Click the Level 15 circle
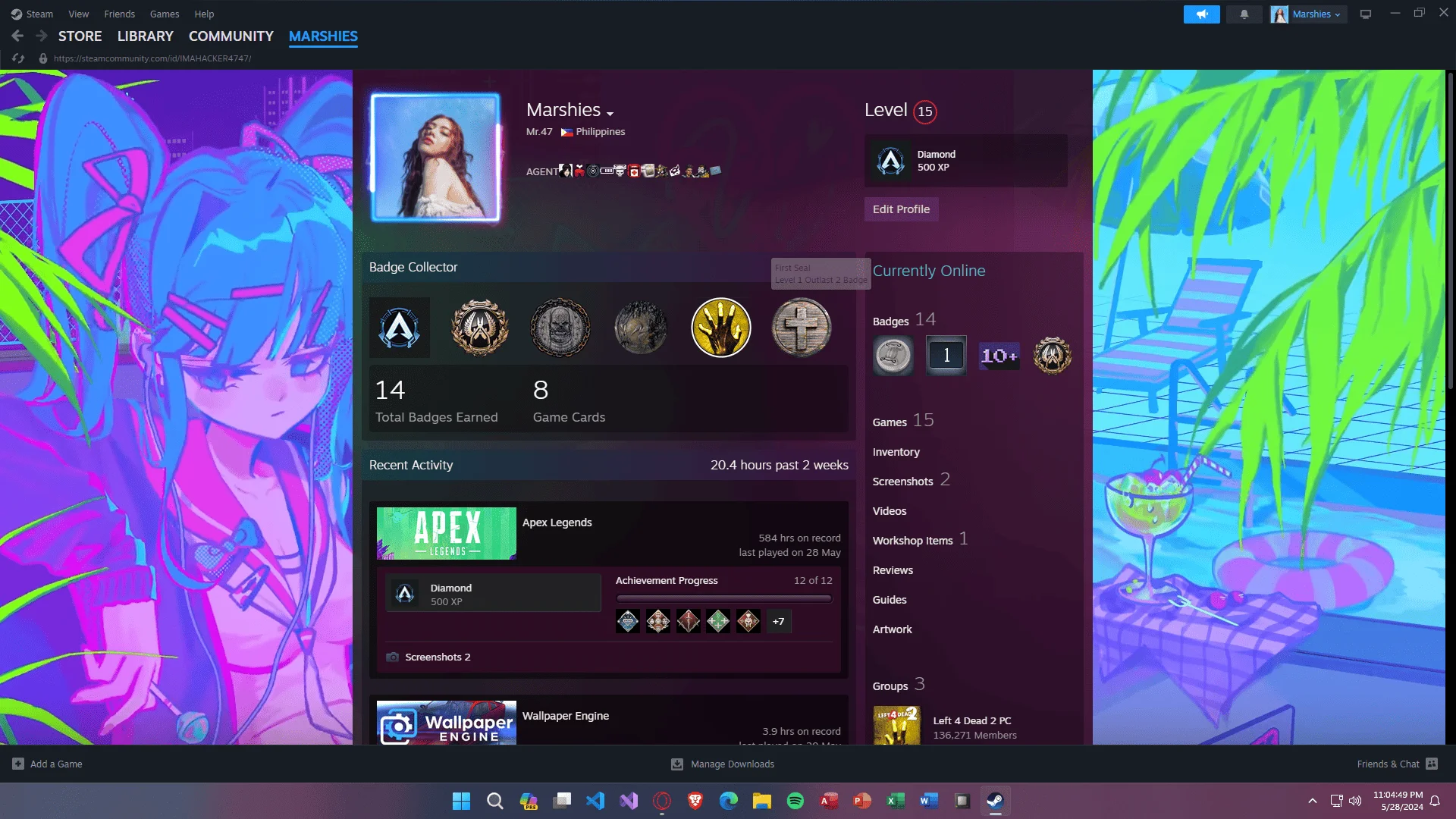 click(924, 111)
